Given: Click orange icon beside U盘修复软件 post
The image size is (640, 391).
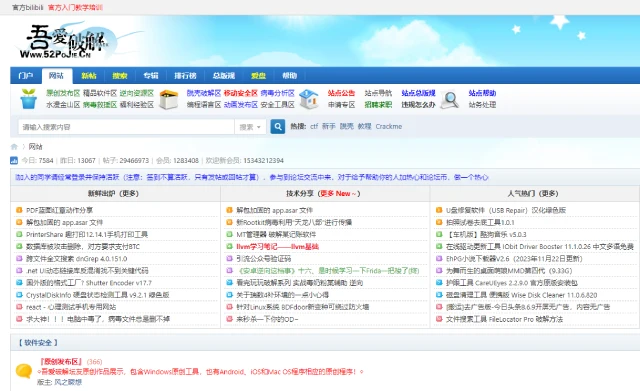Looking at the screenshot, I should [439, 210].
